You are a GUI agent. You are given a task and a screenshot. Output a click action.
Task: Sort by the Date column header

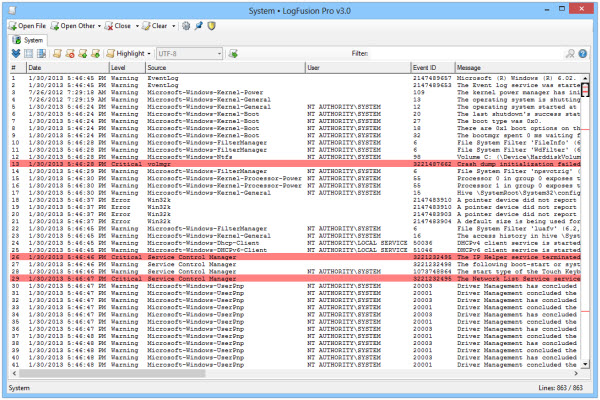tap(68, 68)
